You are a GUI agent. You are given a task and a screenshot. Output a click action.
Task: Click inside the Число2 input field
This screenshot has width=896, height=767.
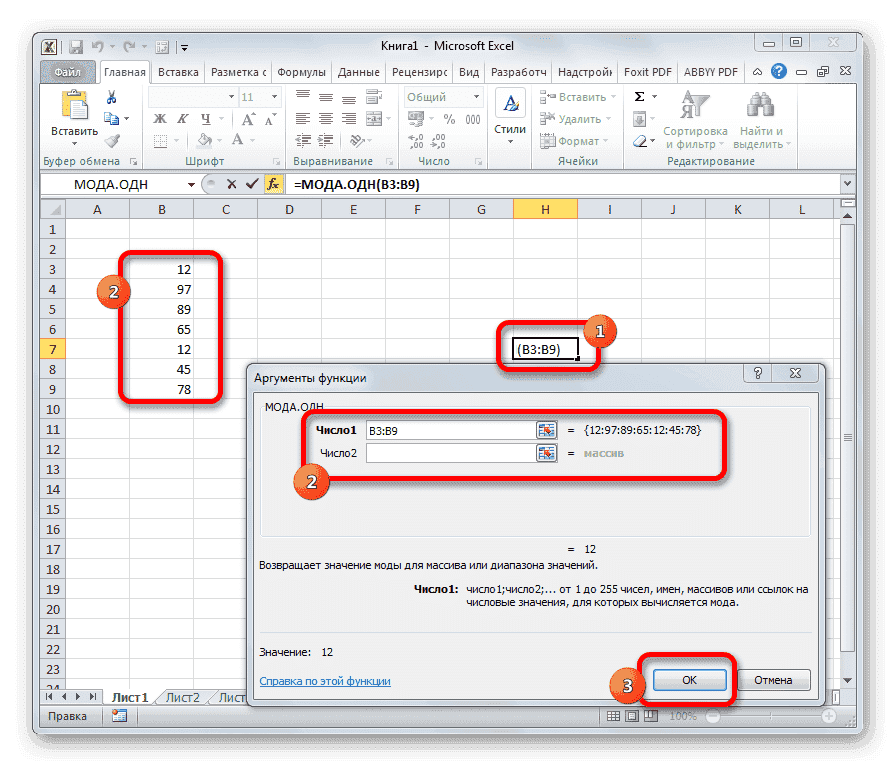pyautogui.click(x=450, y=453)
